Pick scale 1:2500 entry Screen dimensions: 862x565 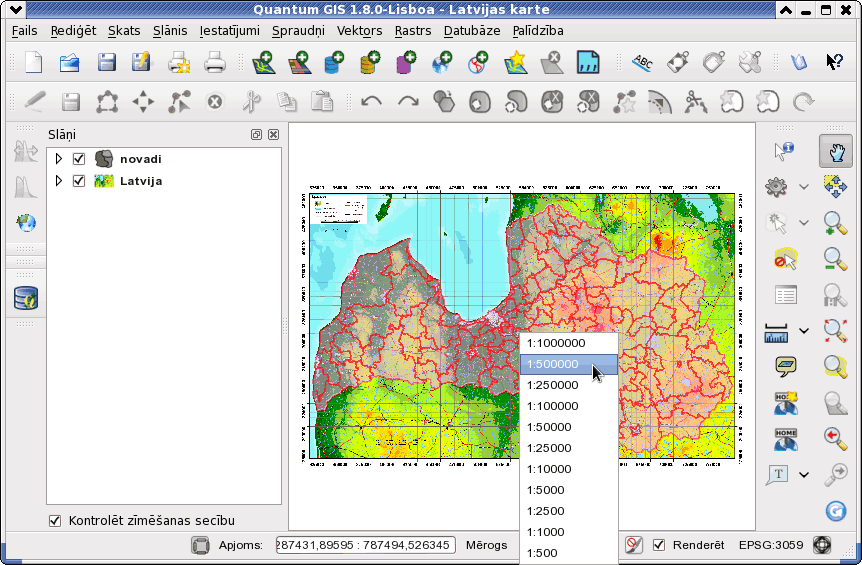pyautogui.click(x=568, y=511)
